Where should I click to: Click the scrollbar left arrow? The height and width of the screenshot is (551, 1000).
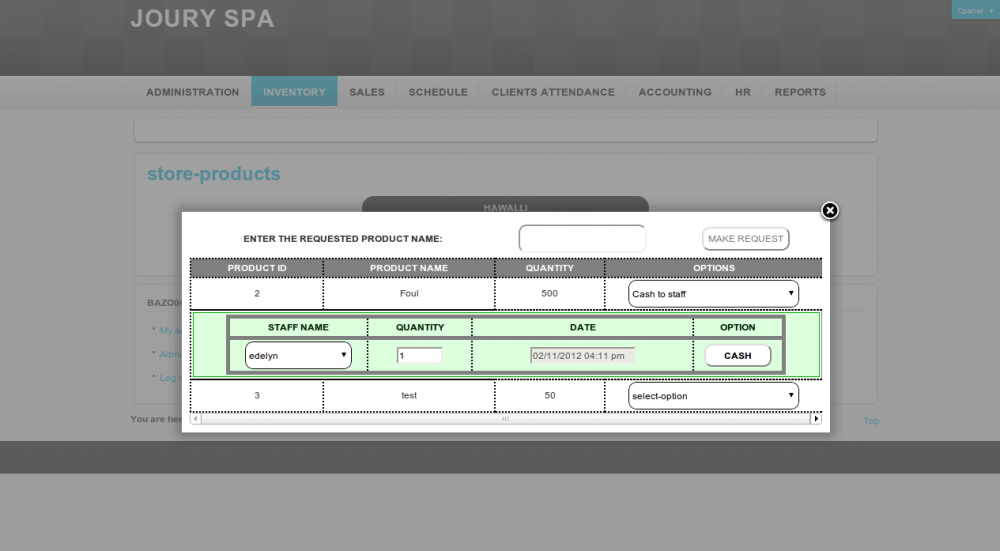(x=196, y=418)
